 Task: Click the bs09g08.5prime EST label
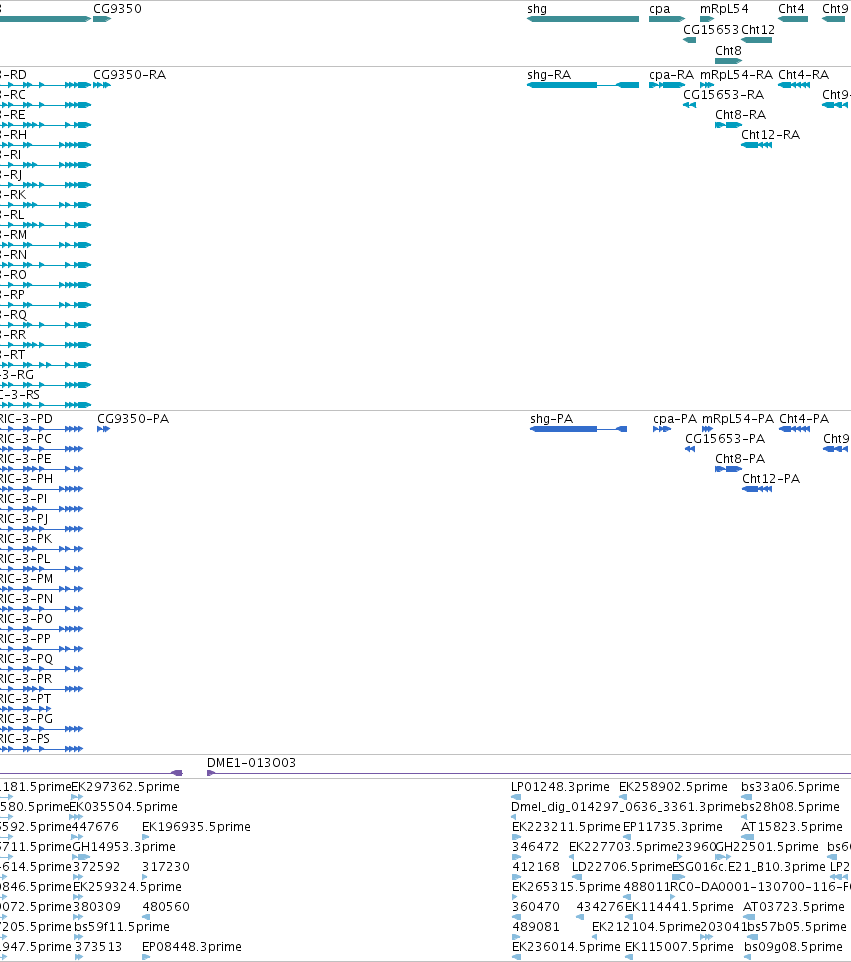pyautogui.click(x=793, y=947)
